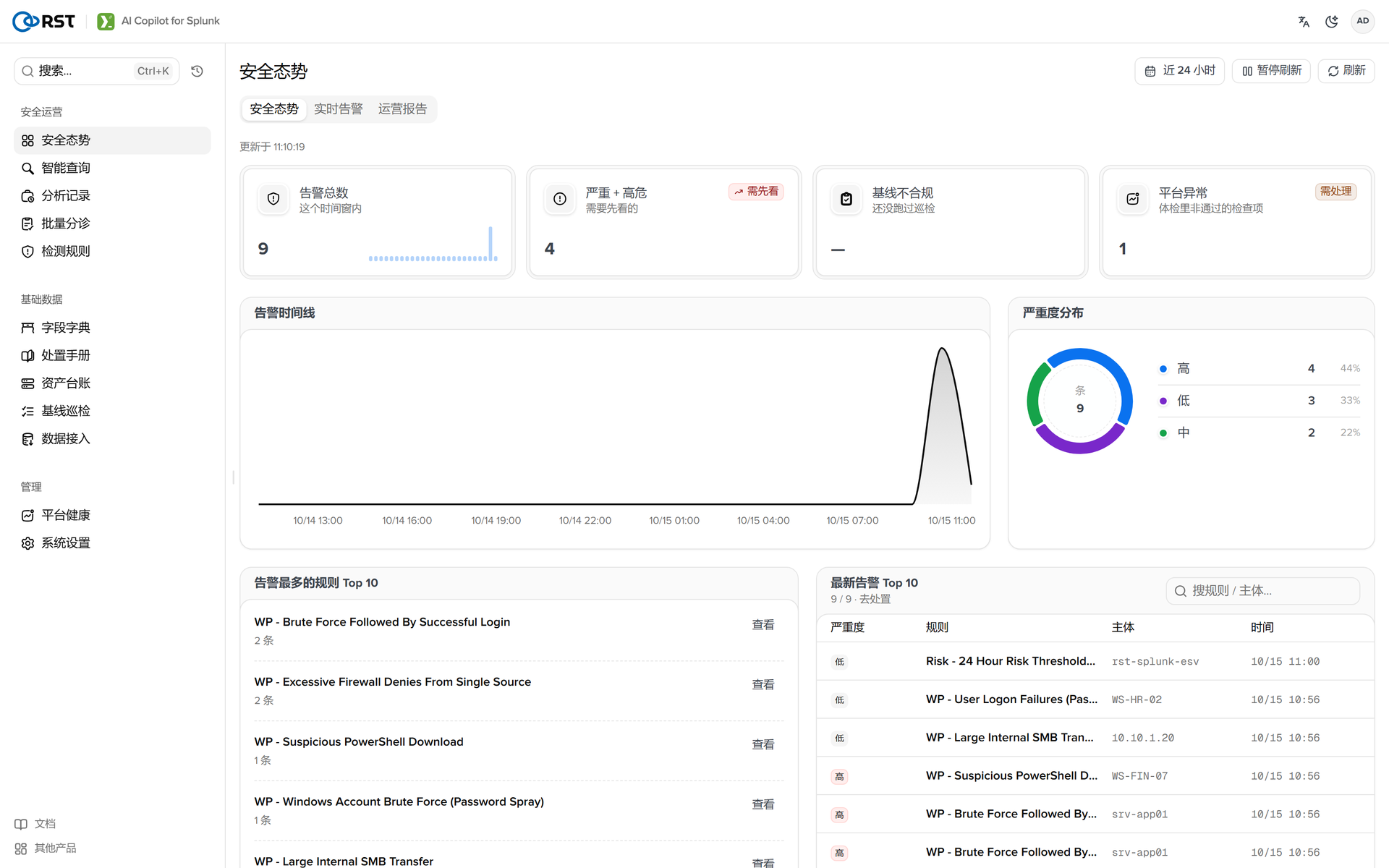Open Risk - 24 Hour Risk Threshold alert row

click(1095, 661)
